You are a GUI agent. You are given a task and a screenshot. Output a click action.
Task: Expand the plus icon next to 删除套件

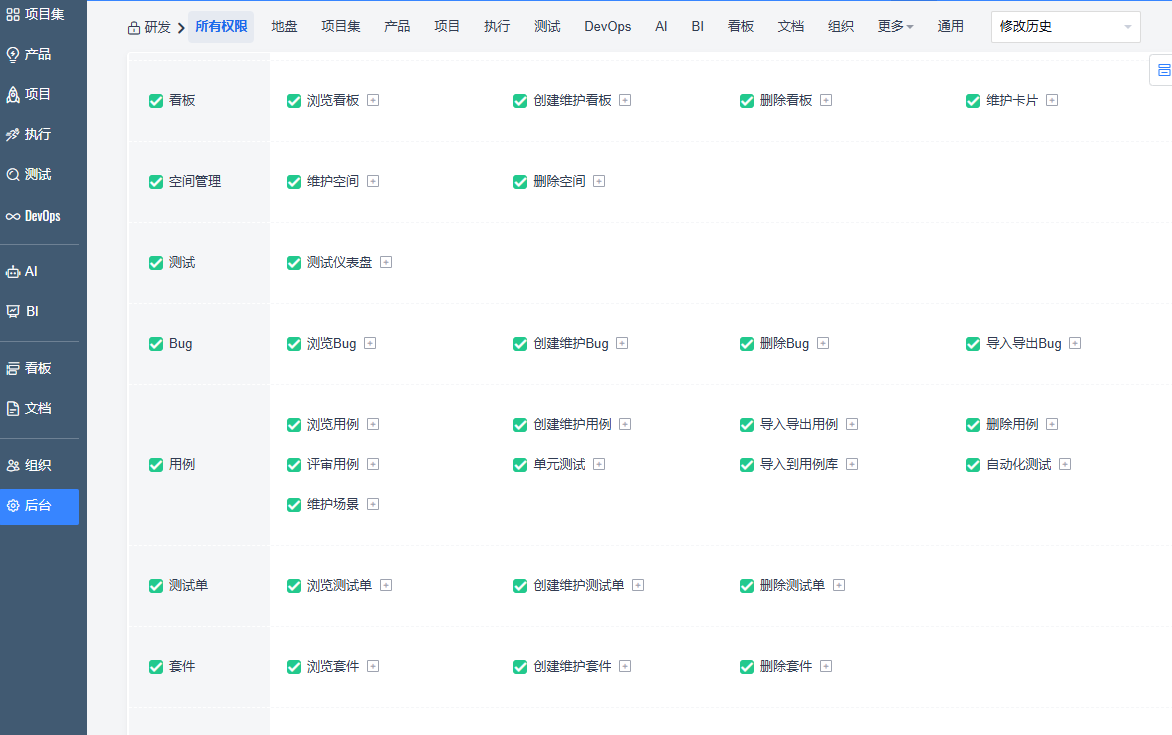[826, 666]
